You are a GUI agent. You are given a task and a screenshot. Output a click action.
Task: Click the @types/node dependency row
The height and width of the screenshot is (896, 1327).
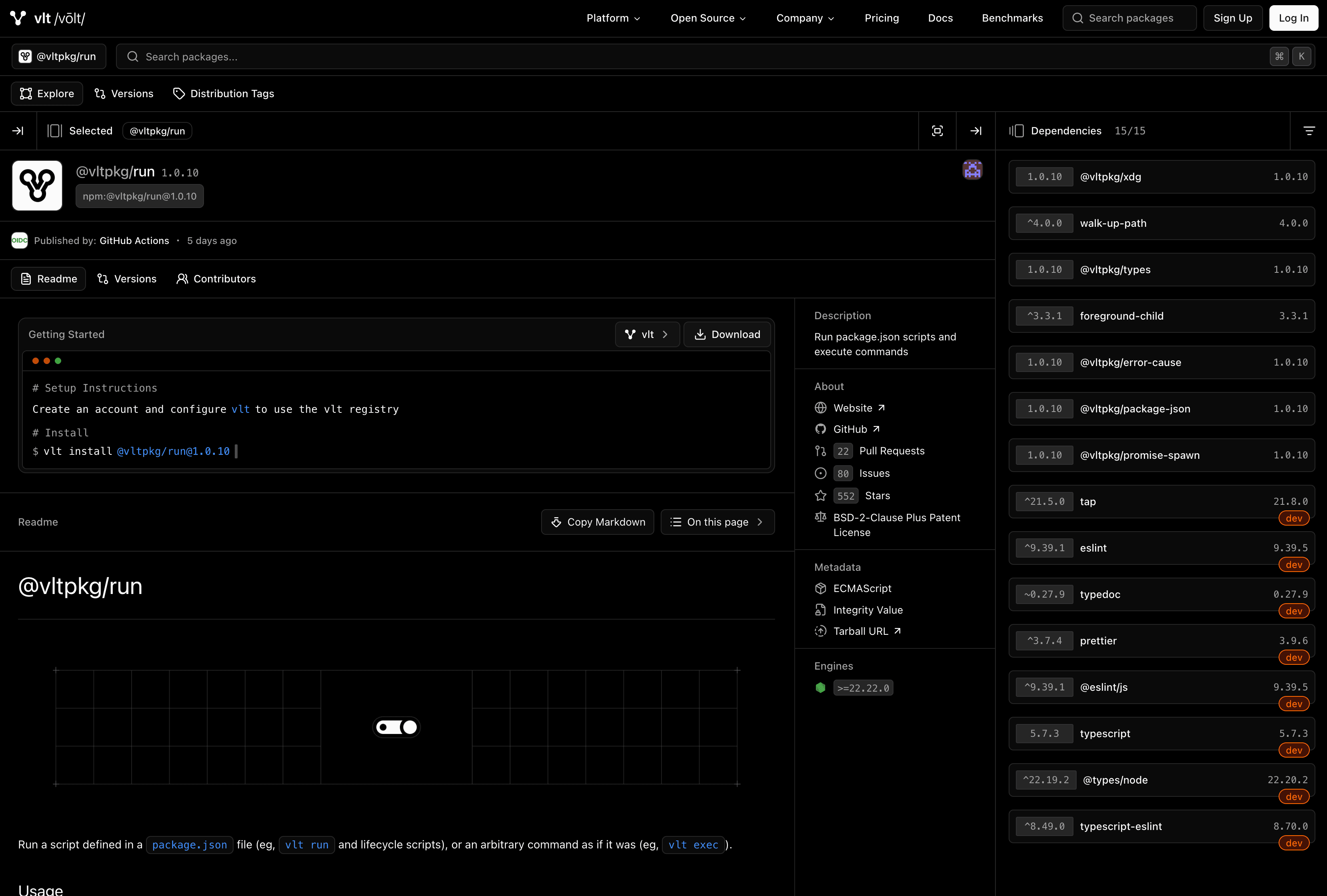click(1161, 780)
